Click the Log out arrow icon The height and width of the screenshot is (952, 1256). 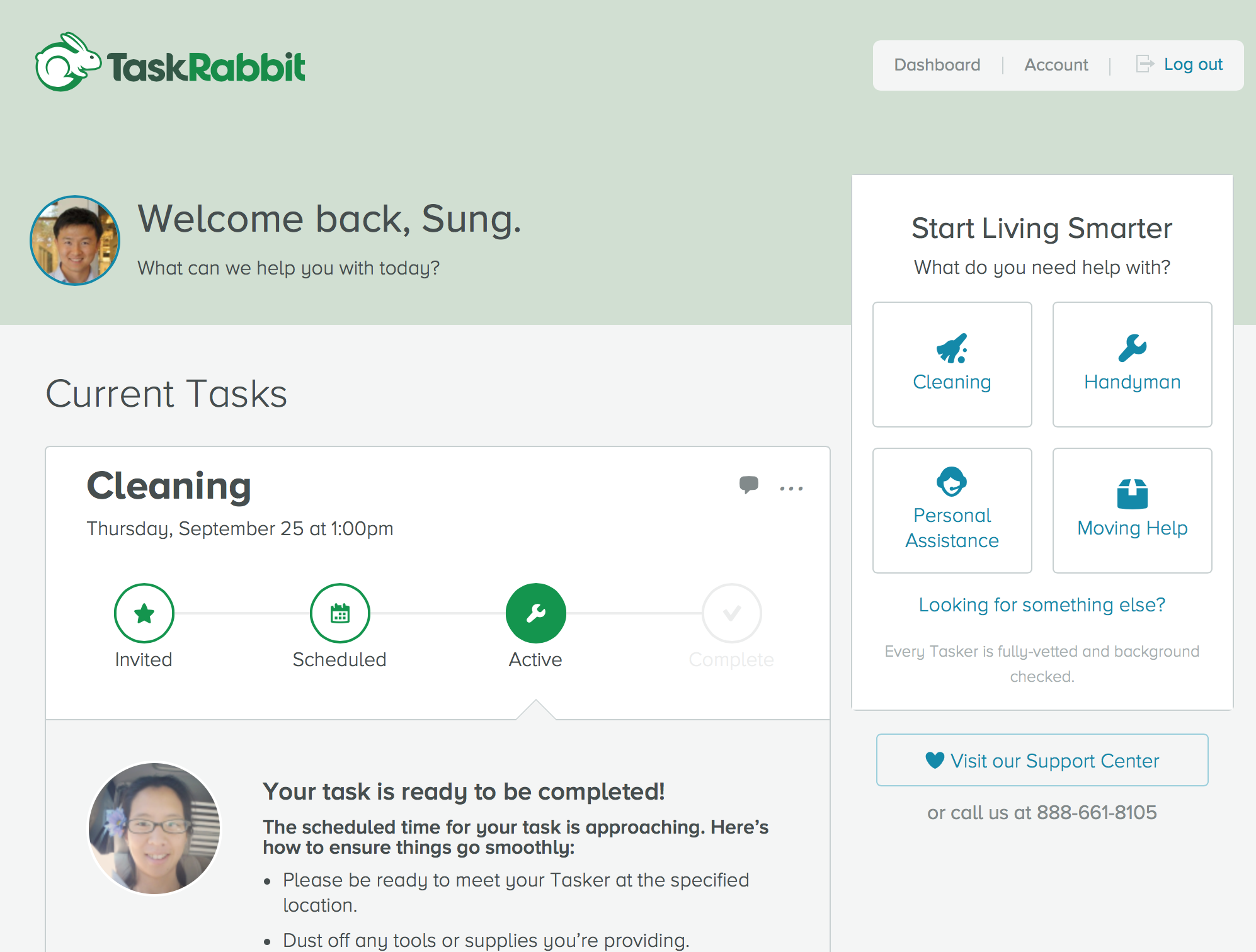(1145, 64)
